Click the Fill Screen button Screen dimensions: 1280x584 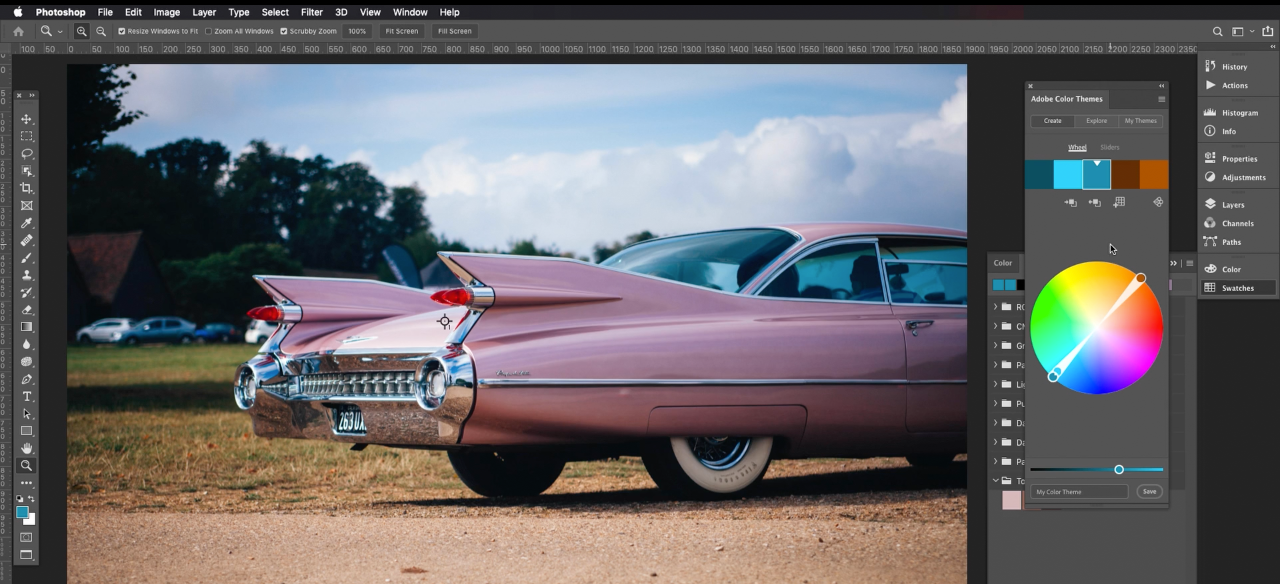(454, 31)
